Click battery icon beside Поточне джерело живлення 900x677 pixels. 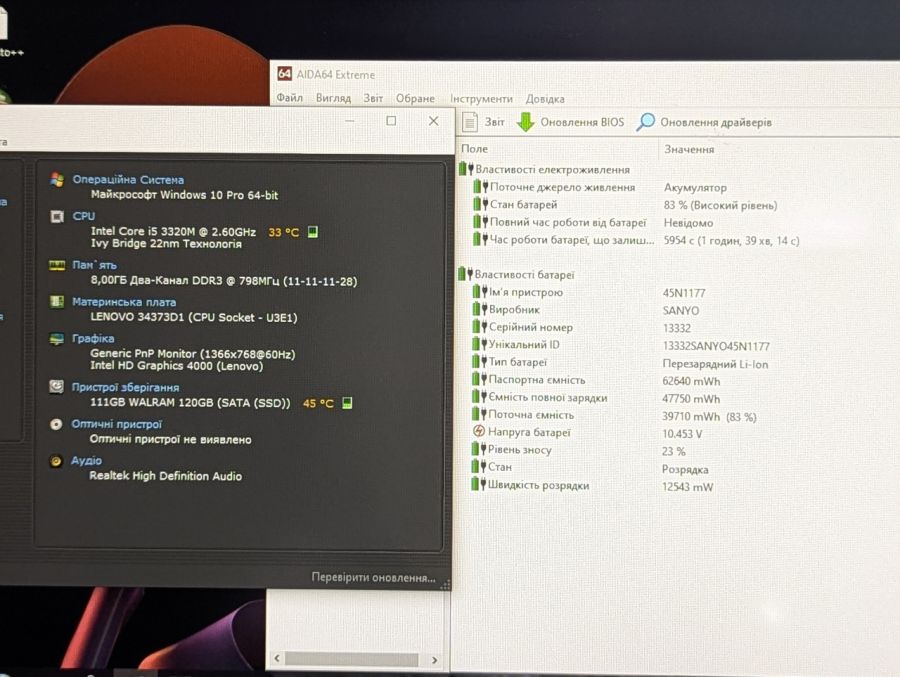click(480, 187)
